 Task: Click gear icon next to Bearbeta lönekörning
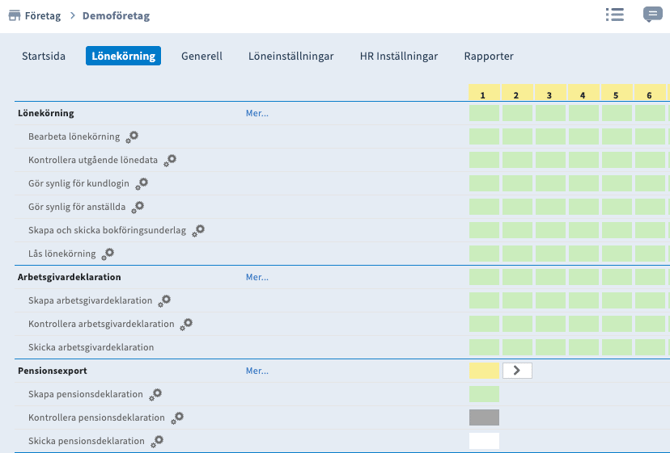coord(132,137)
